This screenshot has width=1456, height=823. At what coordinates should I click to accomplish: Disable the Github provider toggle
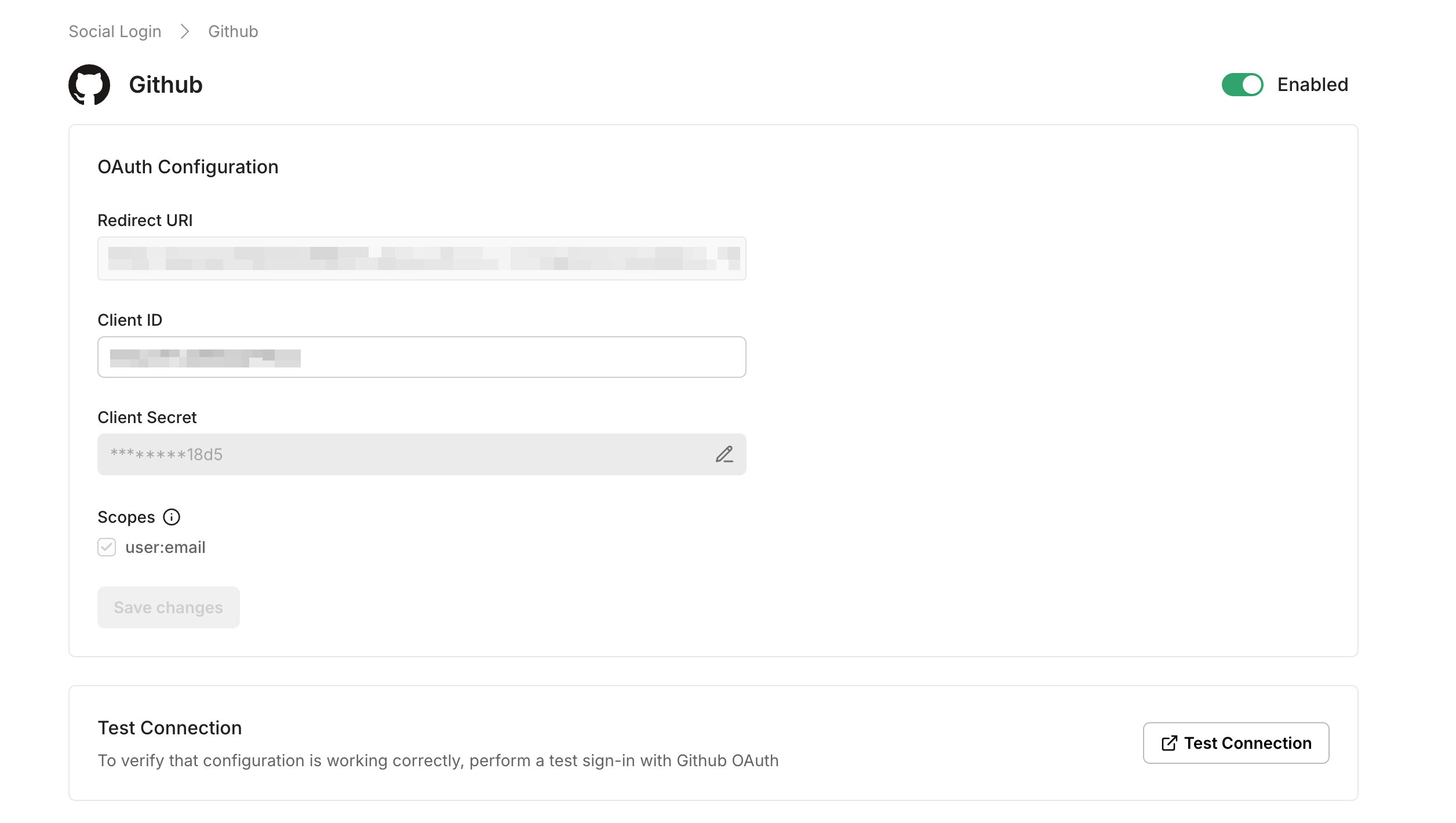(1243, 85)
